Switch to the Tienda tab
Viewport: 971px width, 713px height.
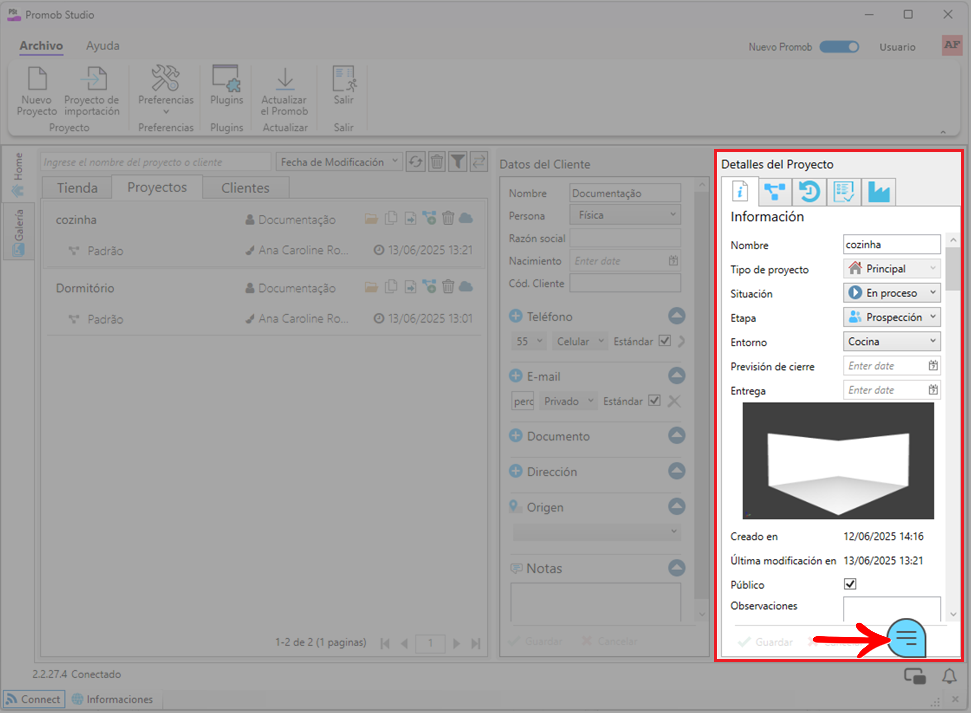[77, 188]
